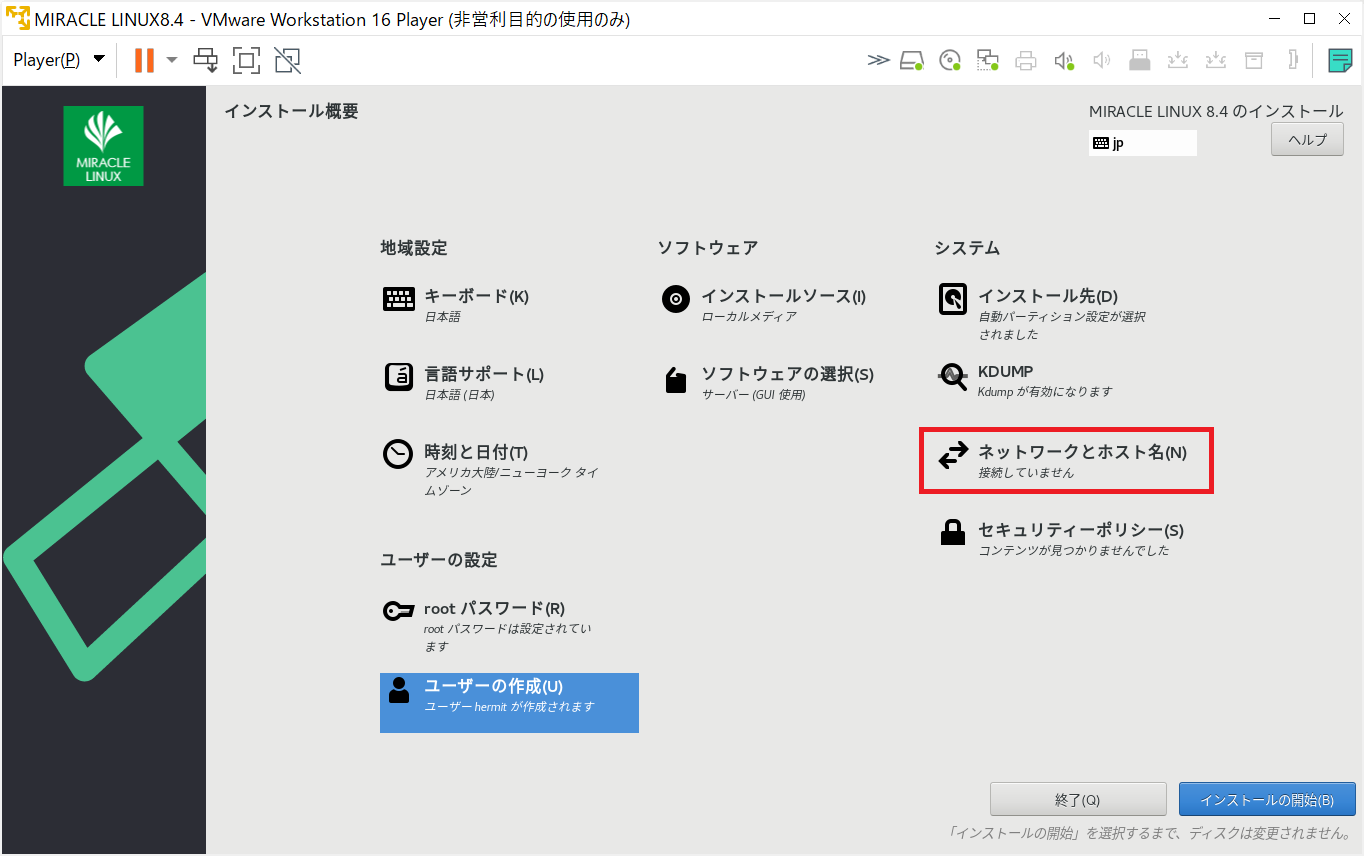
Task: Click the magnifier icon next to KDUMP
Action: point(953,376)
